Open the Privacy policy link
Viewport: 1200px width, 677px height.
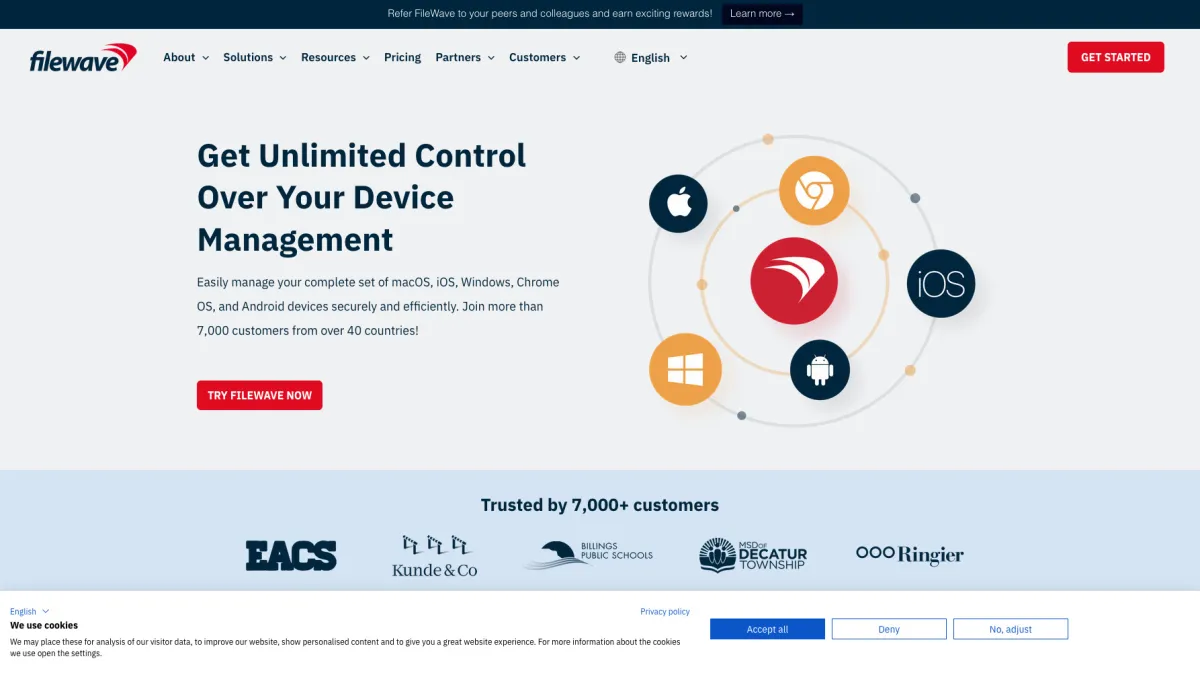665,611
